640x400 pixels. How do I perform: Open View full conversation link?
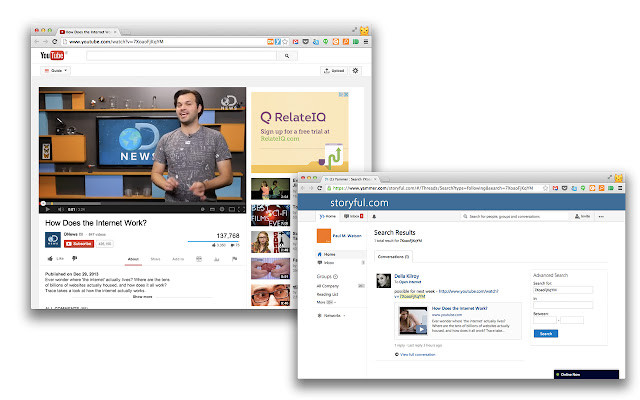(418, 355)
